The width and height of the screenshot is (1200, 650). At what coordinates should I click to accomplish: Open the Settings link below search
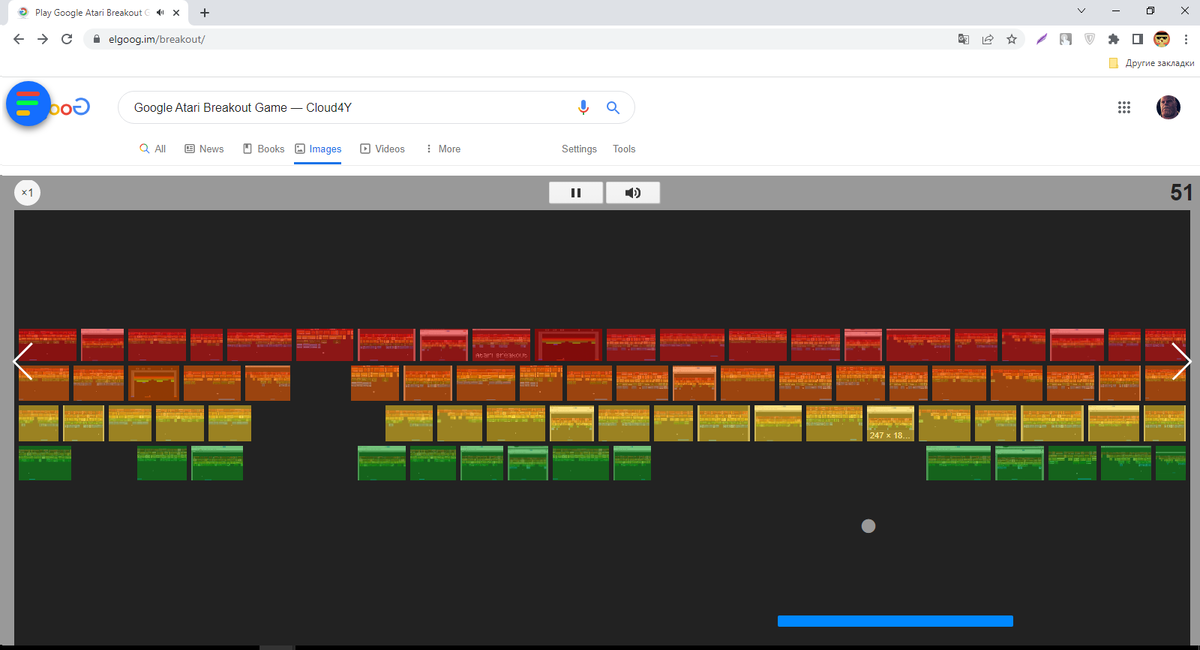coord(579,149)
